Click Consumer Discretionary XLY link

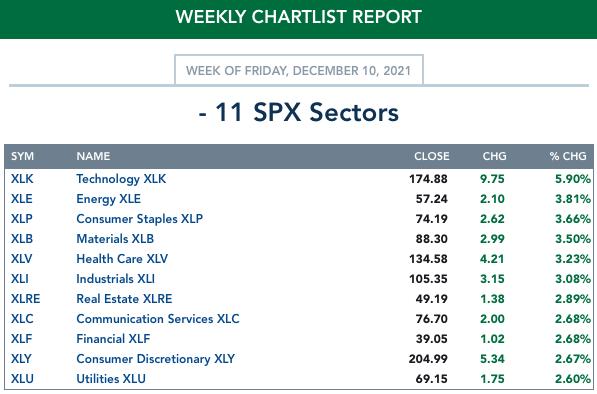155,359
